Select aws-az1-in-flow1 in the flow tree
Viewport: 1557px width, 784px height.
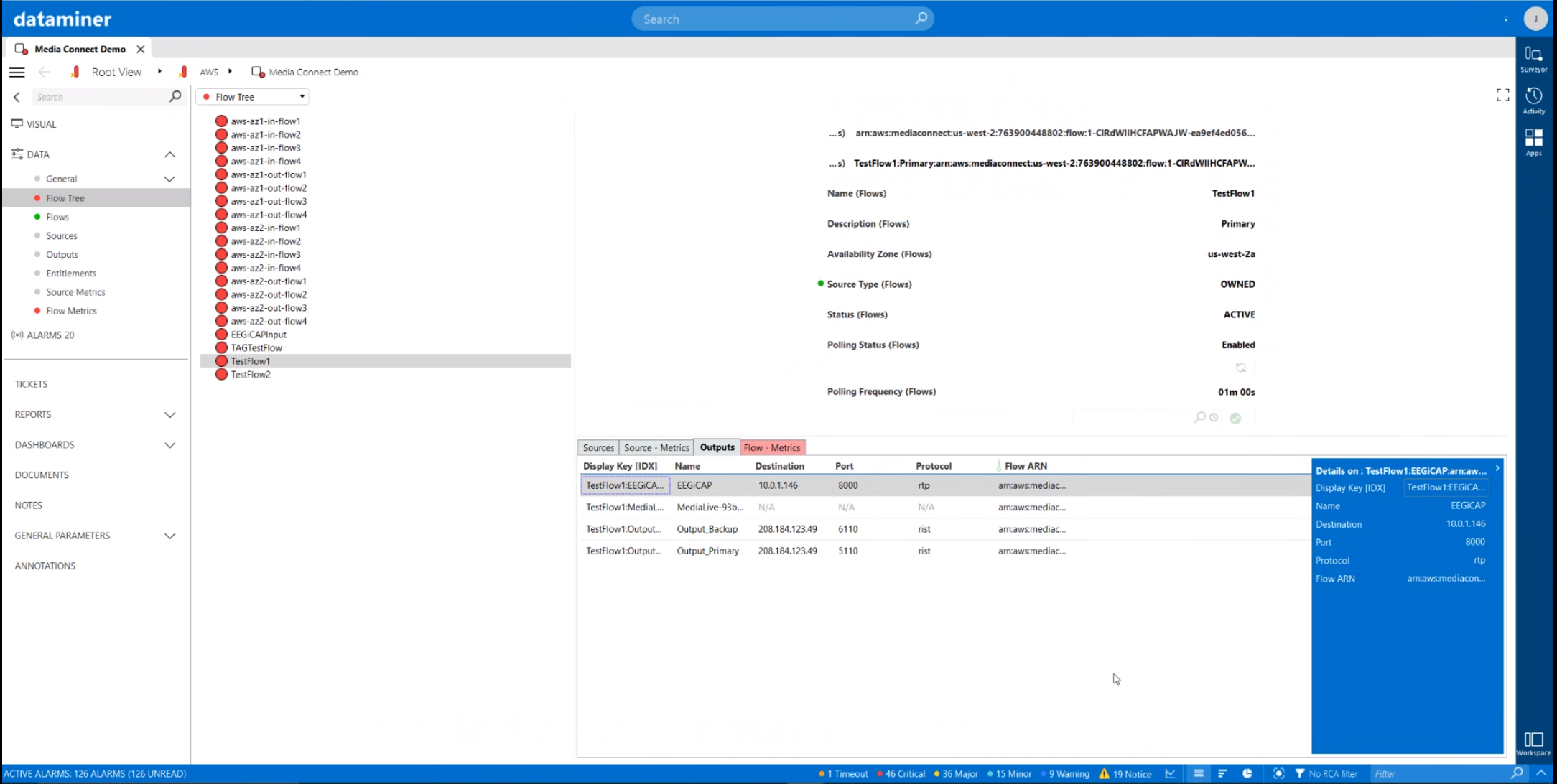pos(266,121)
